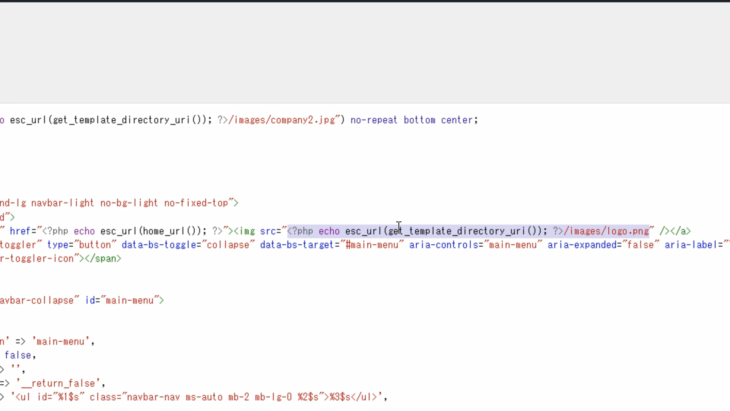Click 'aria-expanded' attribute text
The image size is (730, 411).
coord(582,245)
